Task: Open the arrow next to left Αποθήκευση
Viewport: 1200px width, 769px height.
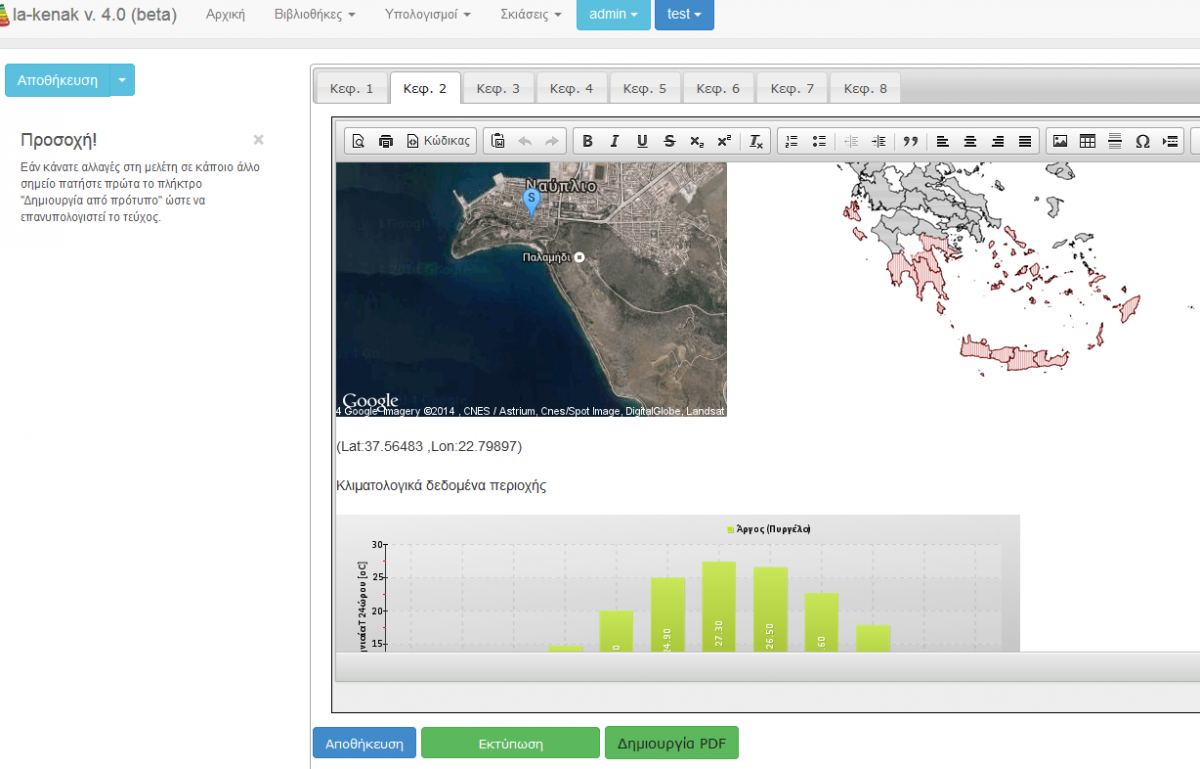Action: pos(122,80)
